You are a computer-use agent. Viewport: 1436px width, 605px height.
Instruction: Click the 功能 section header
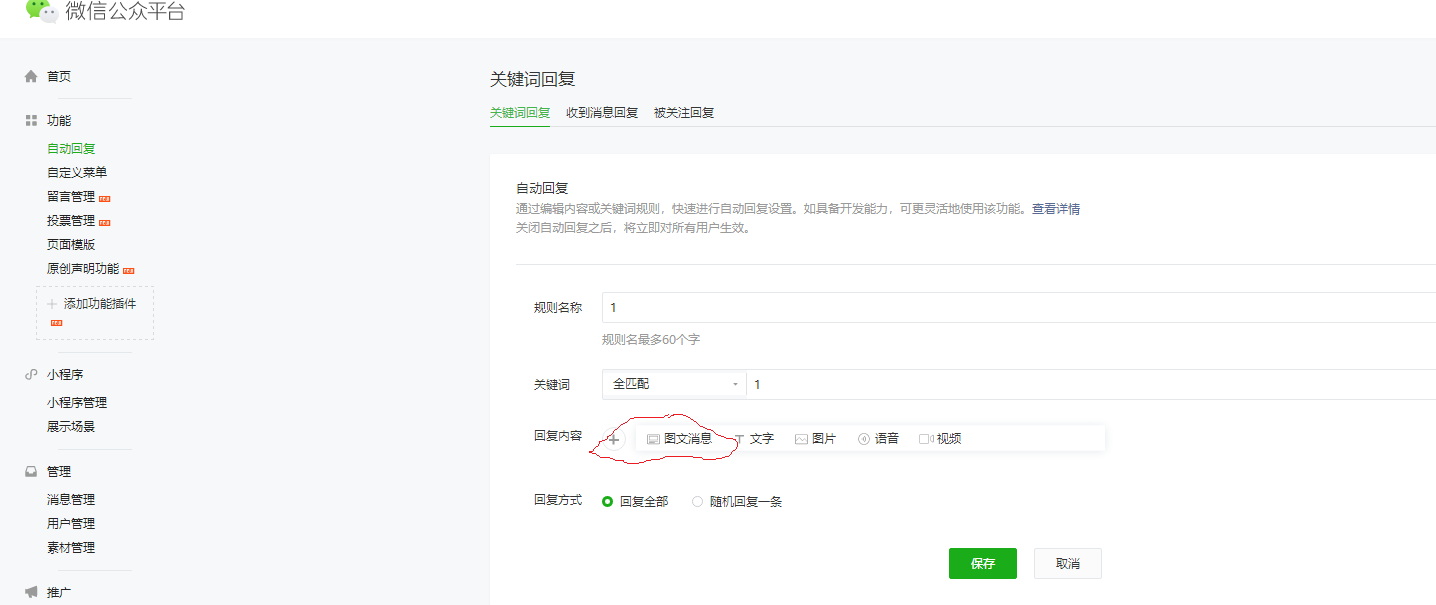pos(59,120)
